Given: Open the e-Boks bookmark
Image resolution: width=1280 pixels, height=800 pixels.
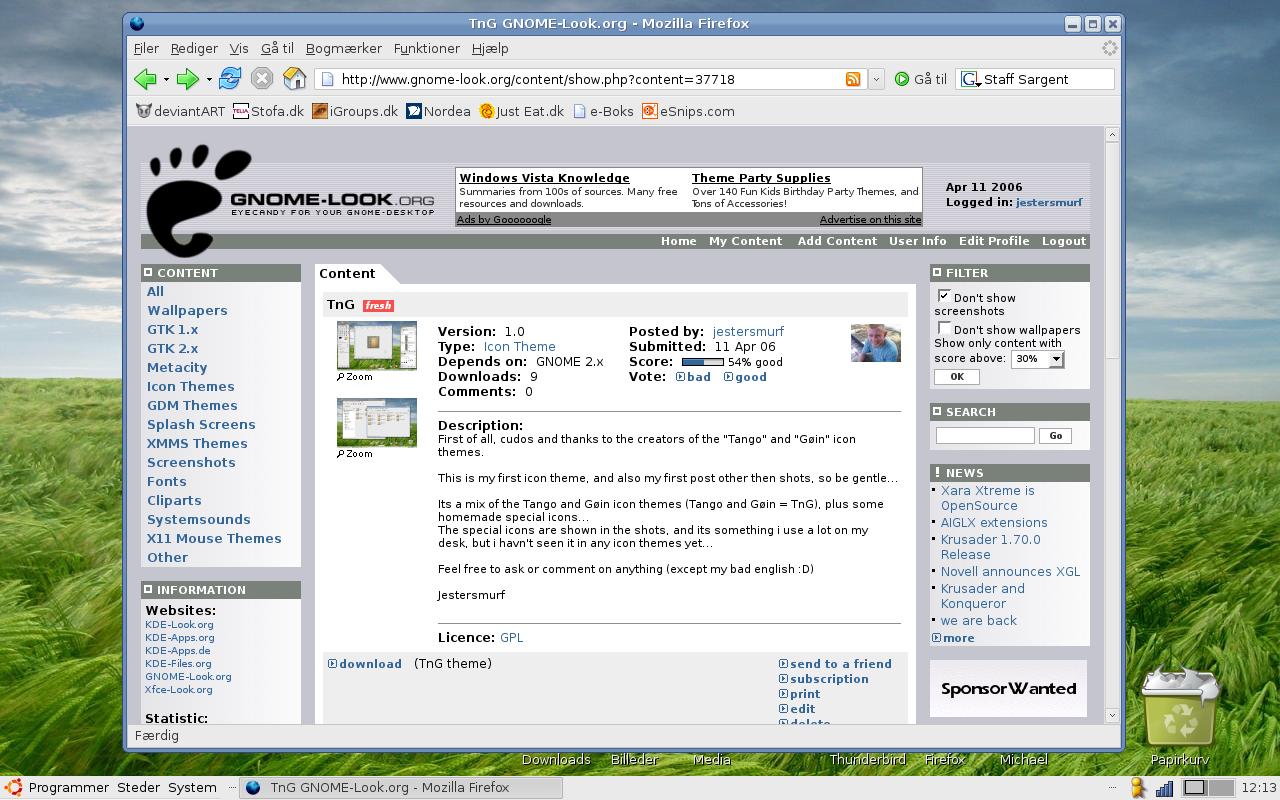Looking at the screenshot, I should coord(603,111).
